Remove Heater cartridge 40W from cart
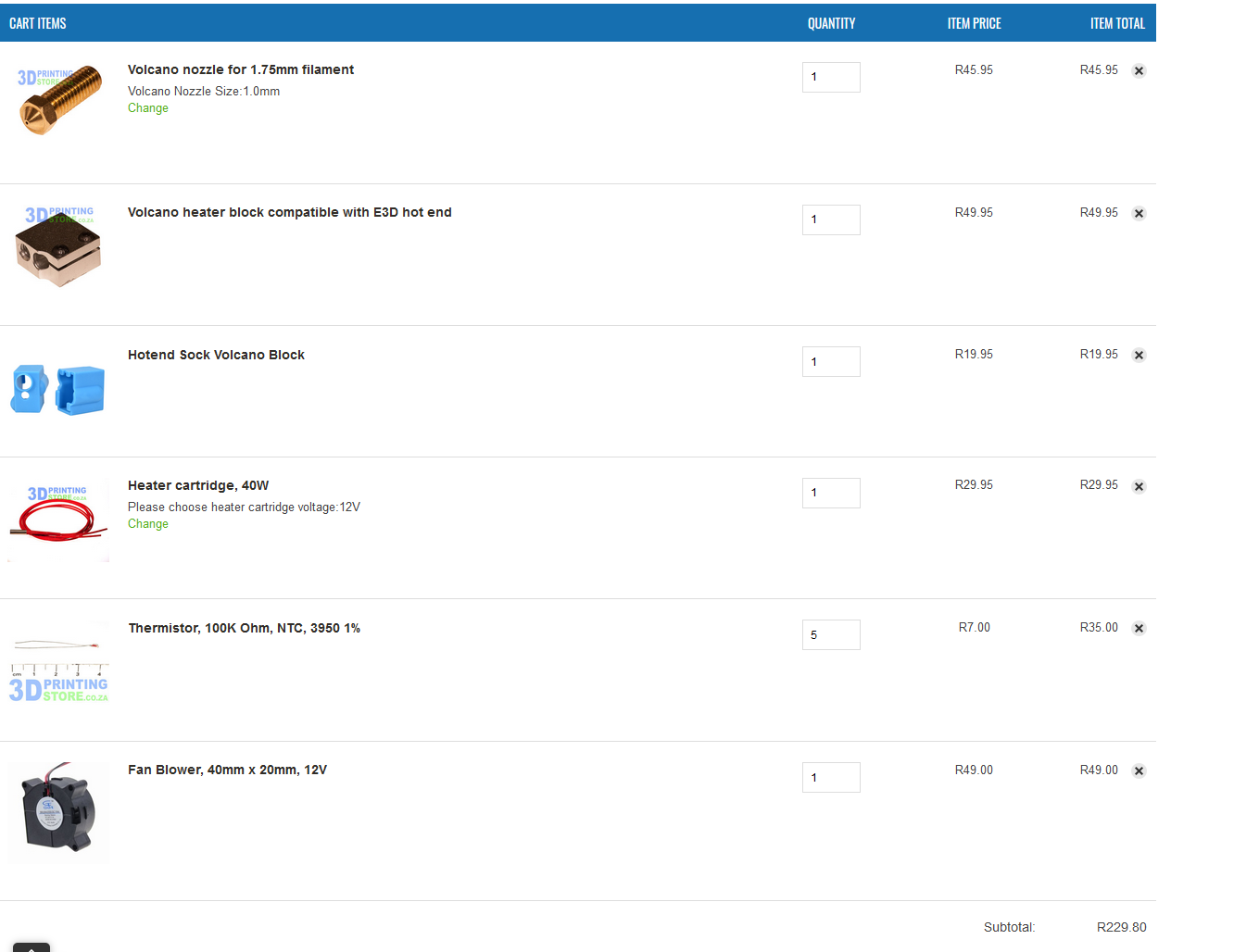1234x952 pixels. click(x=1139, y=487)
